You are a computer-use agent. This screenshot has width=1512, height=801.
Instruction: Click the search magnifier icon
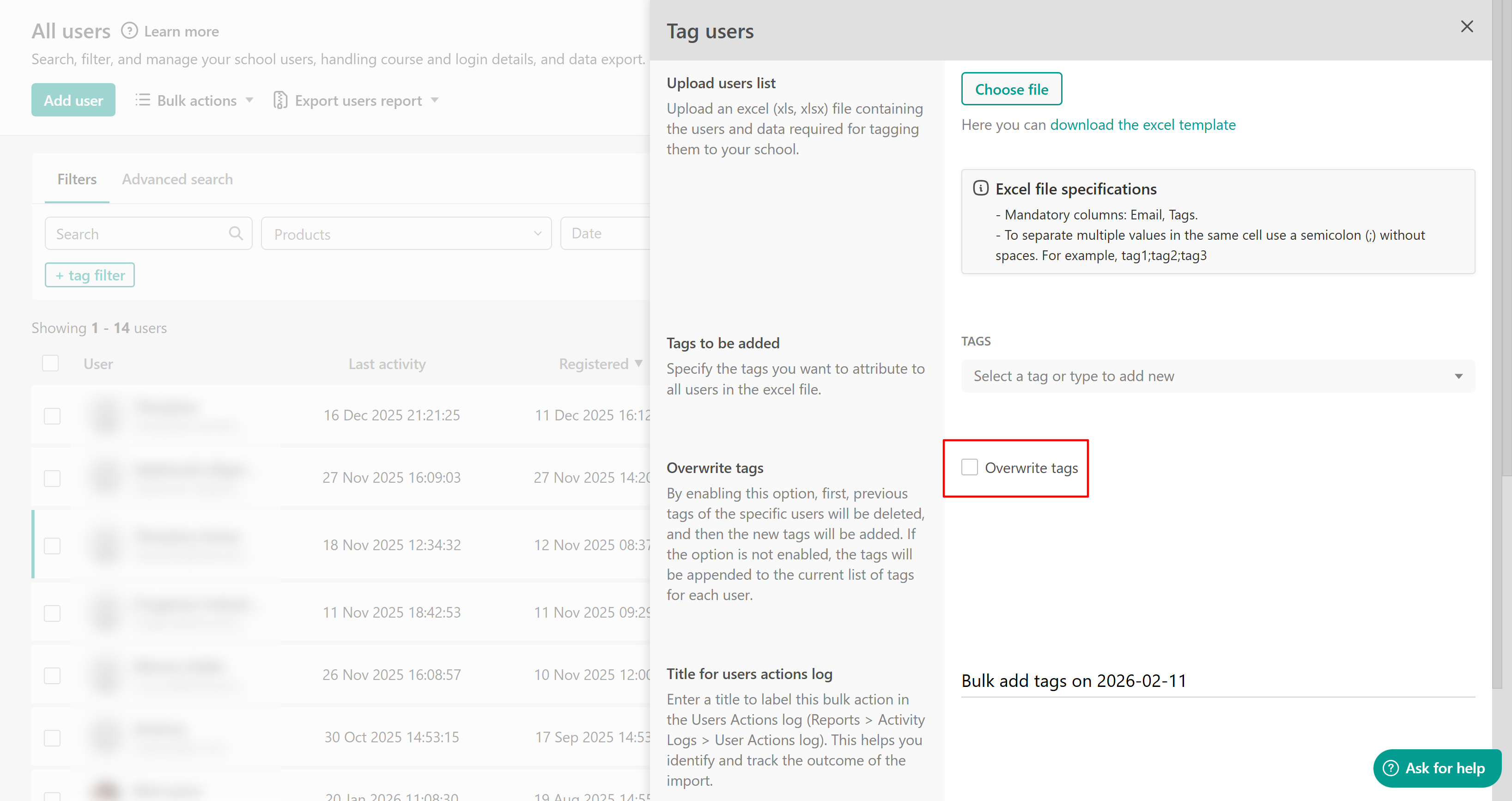coord(236,234)
